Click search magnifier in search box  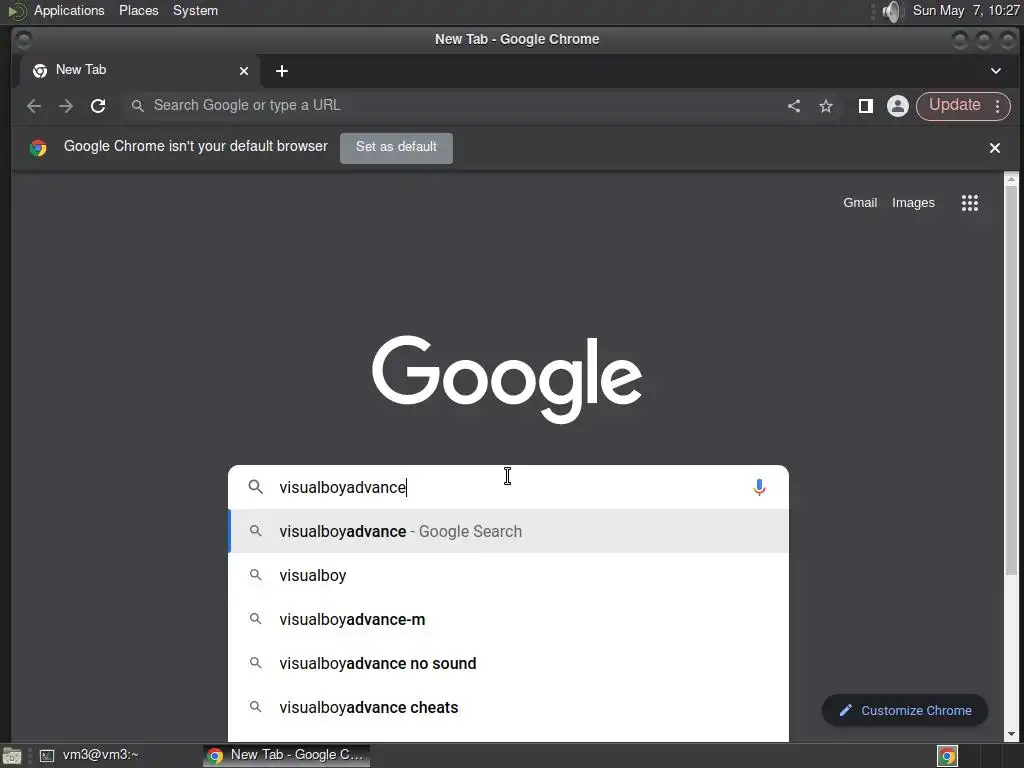click(256, 487)
